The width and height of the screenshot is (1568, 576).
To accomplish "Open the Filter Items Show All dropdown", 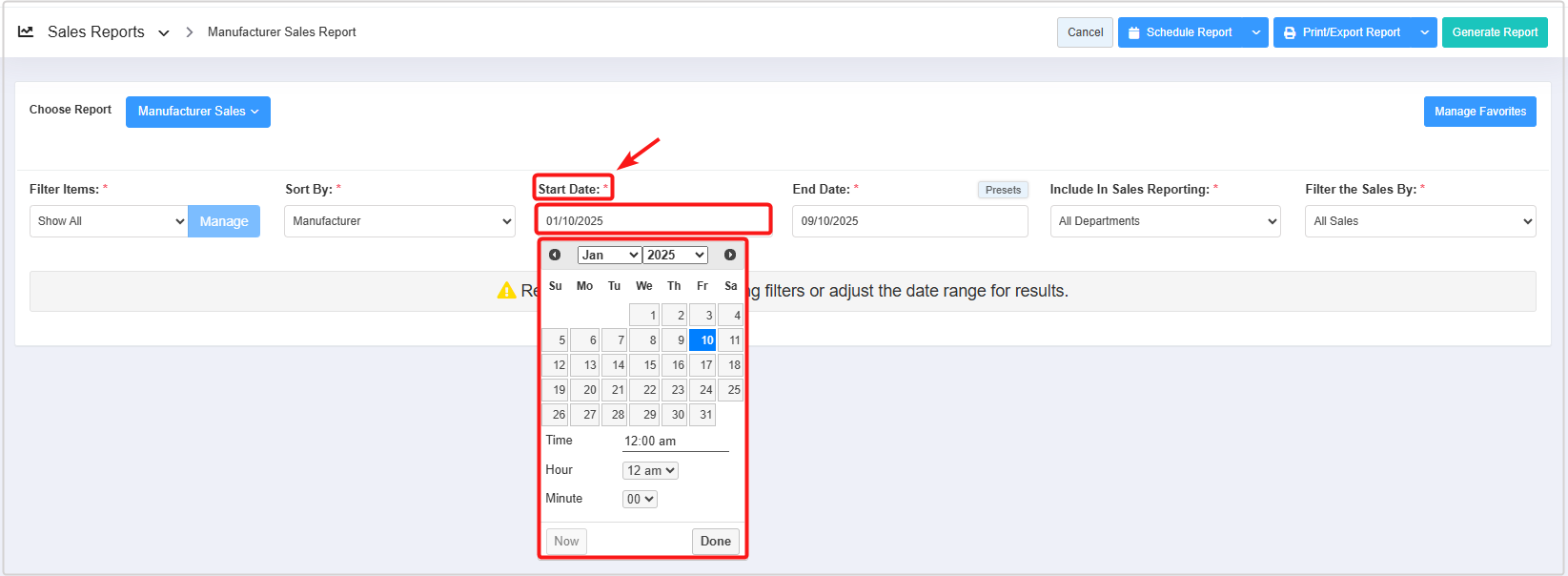I will point(109,221).
